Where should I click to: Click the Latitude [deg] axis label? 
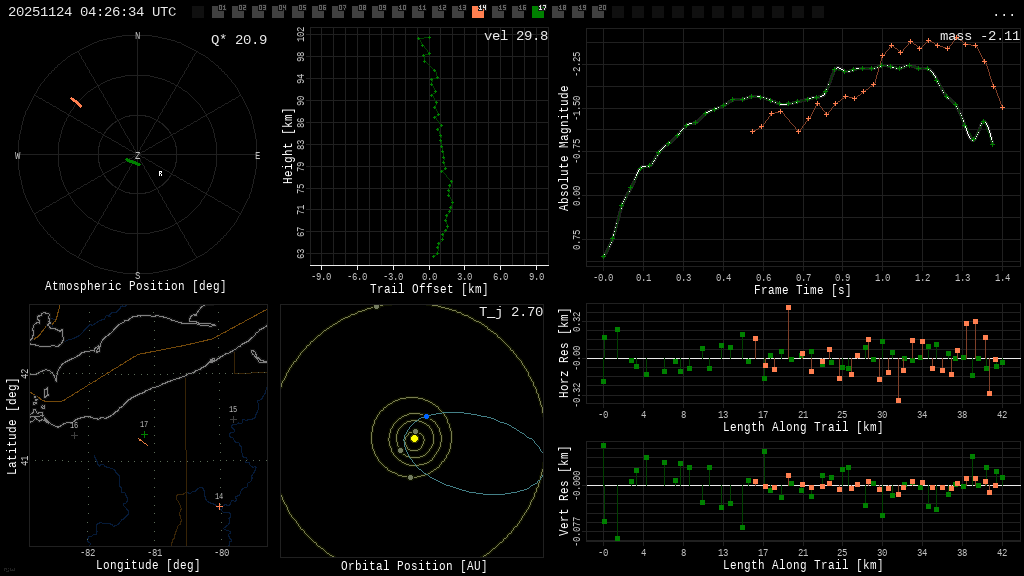point(12,426)
